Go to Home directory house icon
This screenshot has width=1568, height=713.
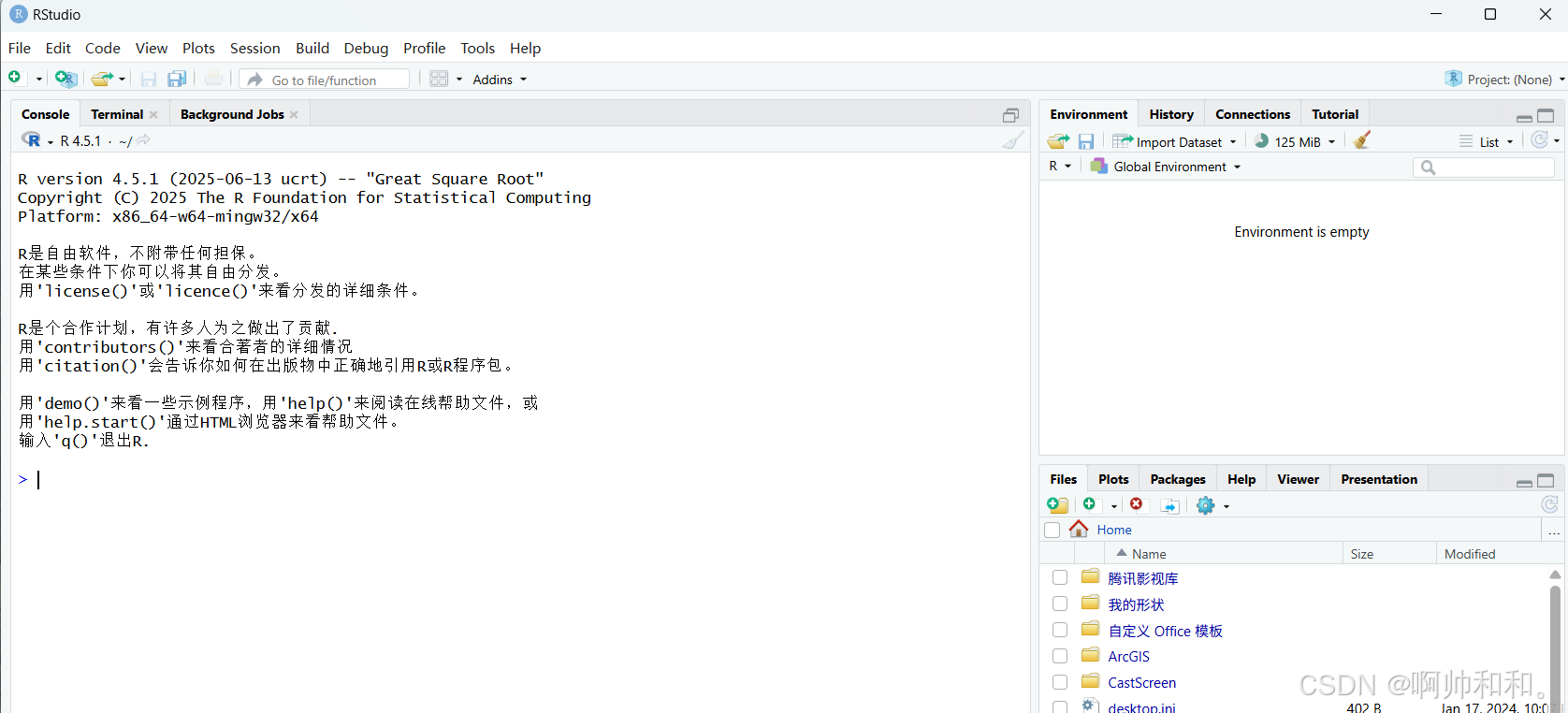1079,529
